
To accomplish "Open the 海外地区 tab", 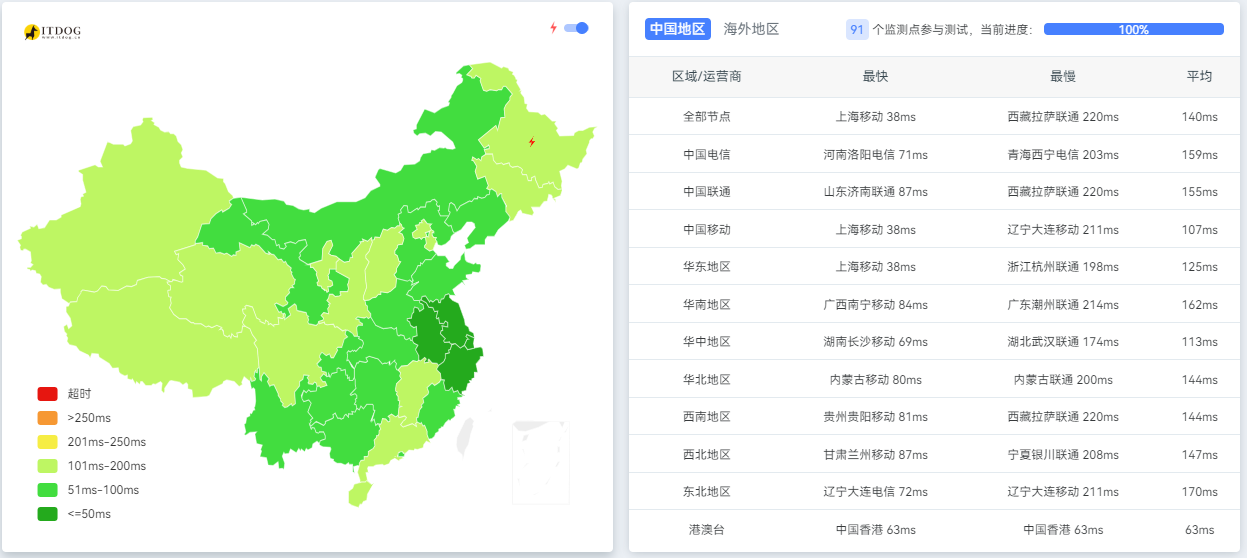I will click(x=751, y=29).
